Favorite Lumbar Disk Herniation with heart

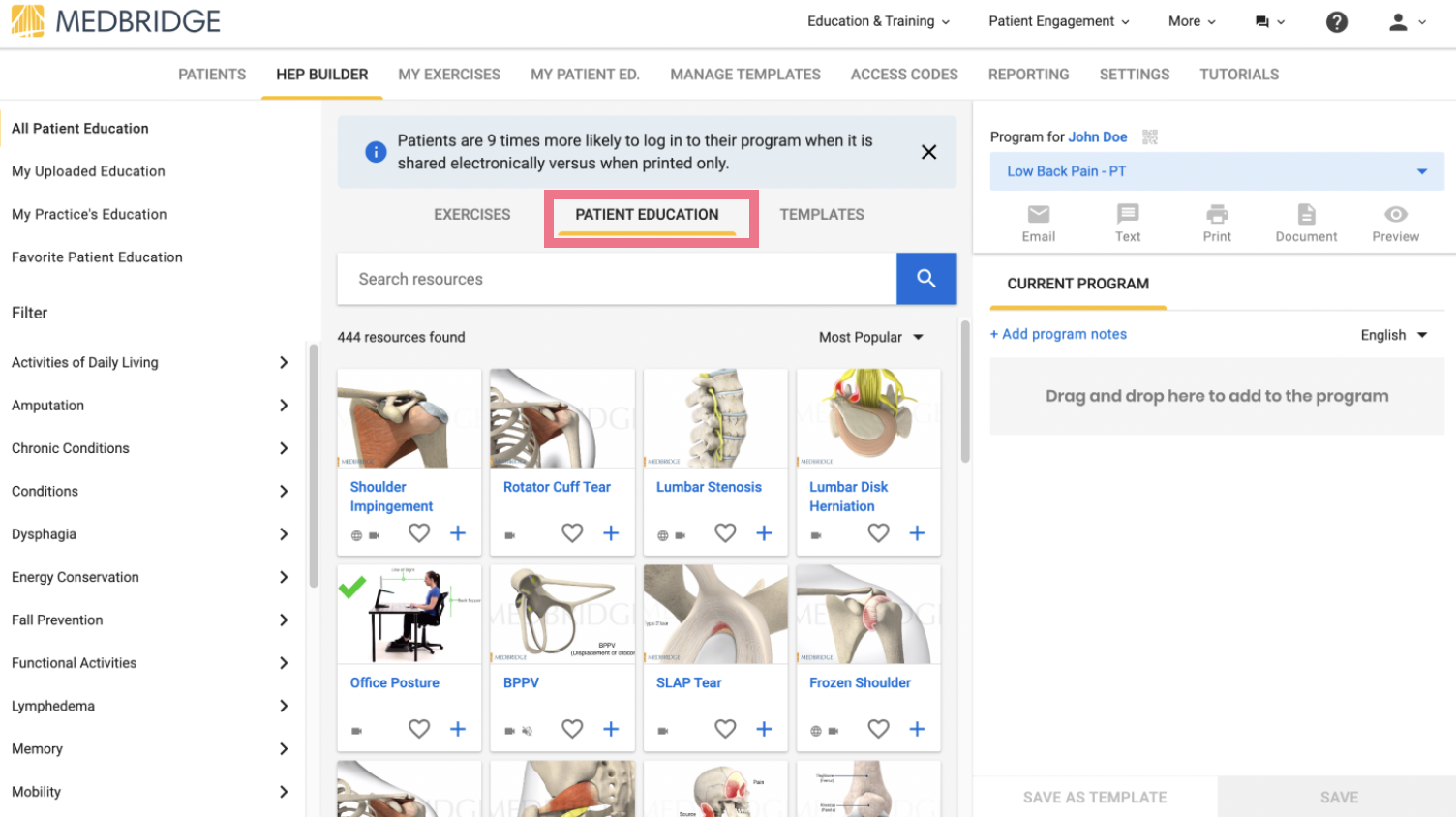[x=878, y=533]
